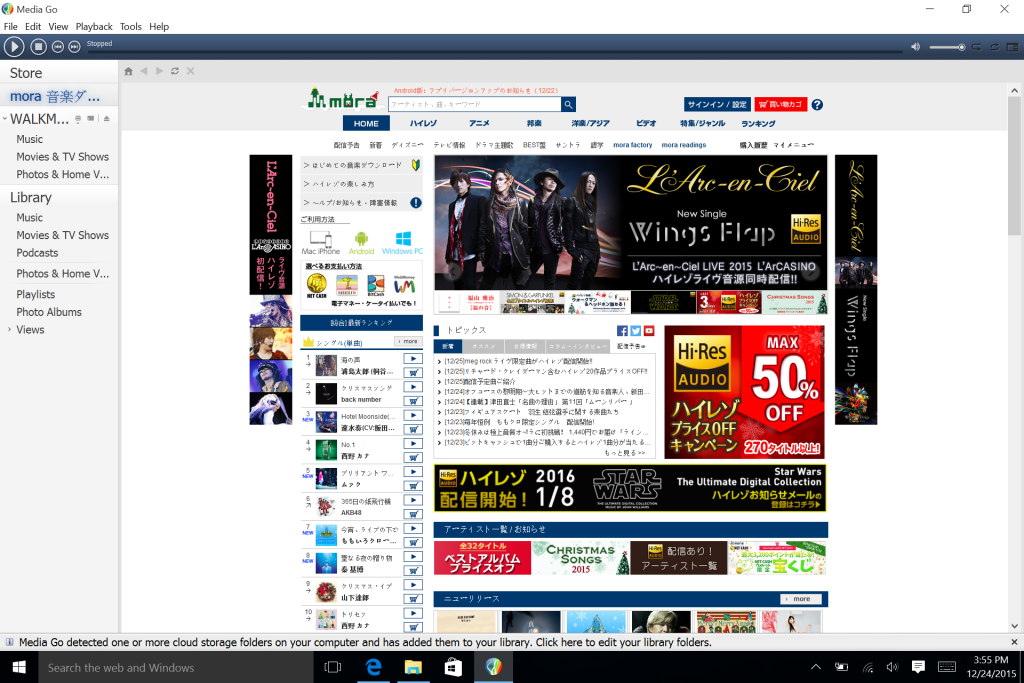
Task: Click the Mac iPhone usage icon
Action: (321, 243)
